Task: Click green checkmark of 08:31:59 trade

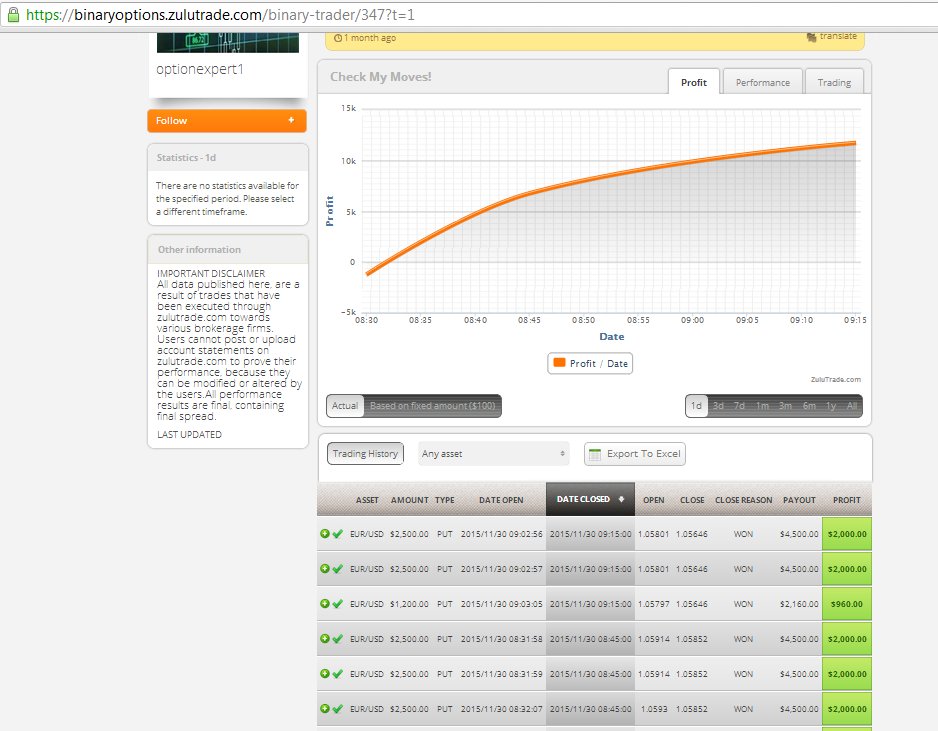Action: point(337,674)
